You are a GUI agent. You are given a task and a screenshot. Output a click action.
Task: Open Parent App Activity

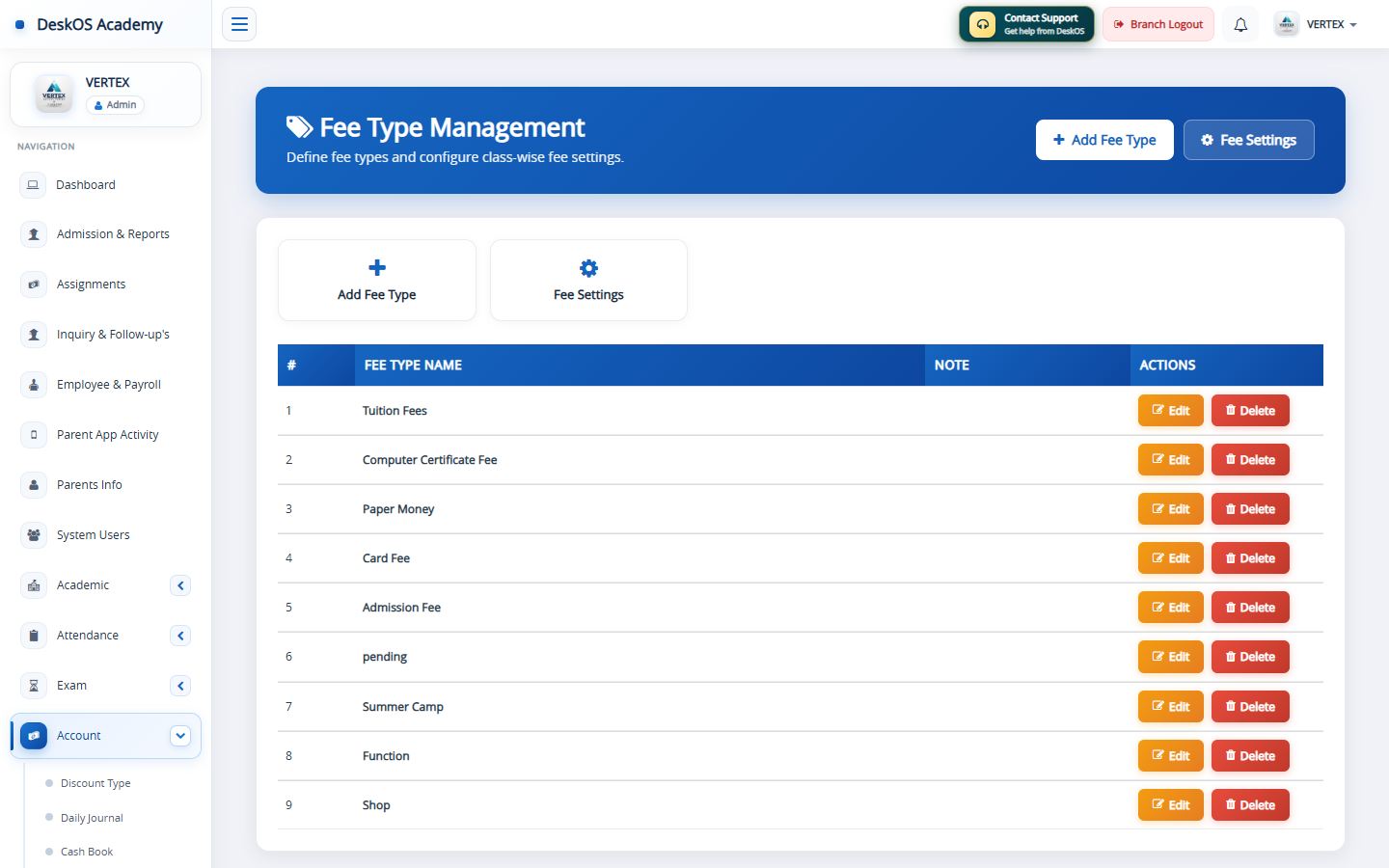pos(105,435)
